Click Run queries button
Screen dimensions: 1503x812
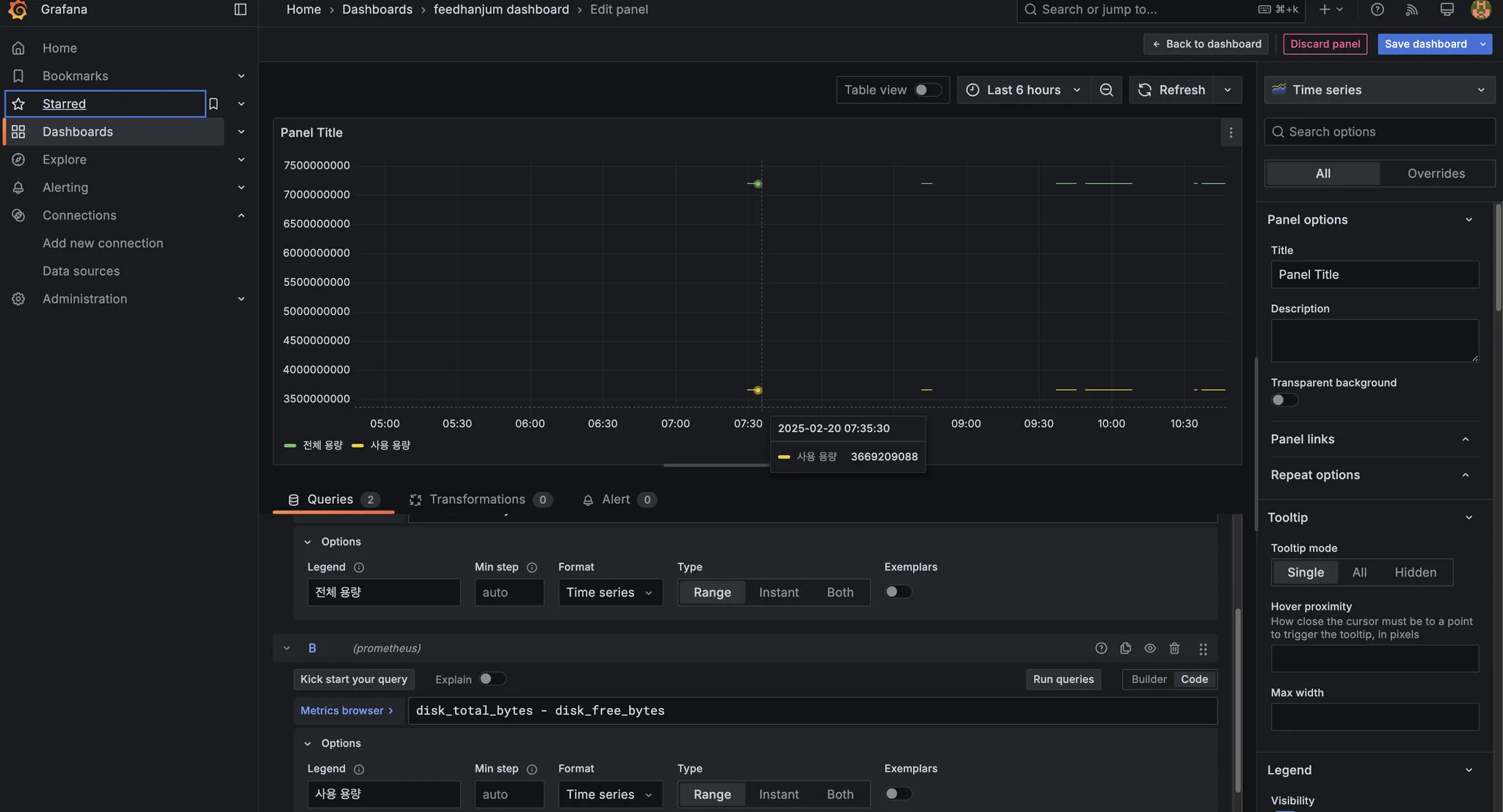[1063, 679]
